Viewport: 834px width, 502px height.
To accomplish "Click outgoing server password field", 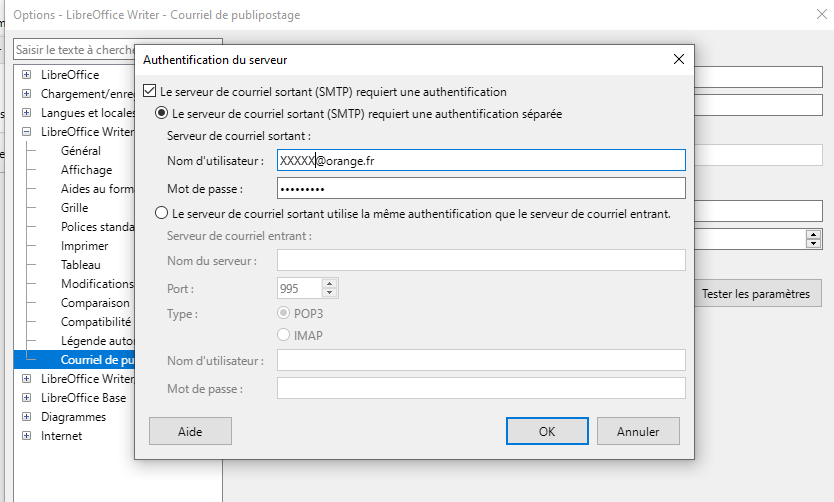I will 481,188.
